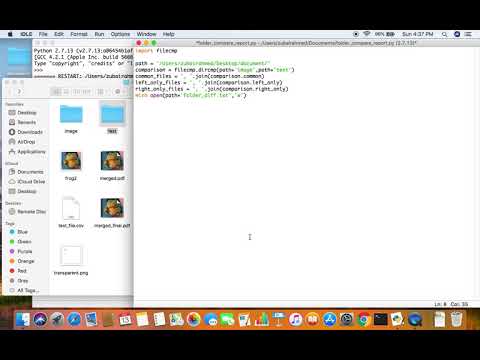
Task: Open the Format menu
Action: (x=79, y=34)
